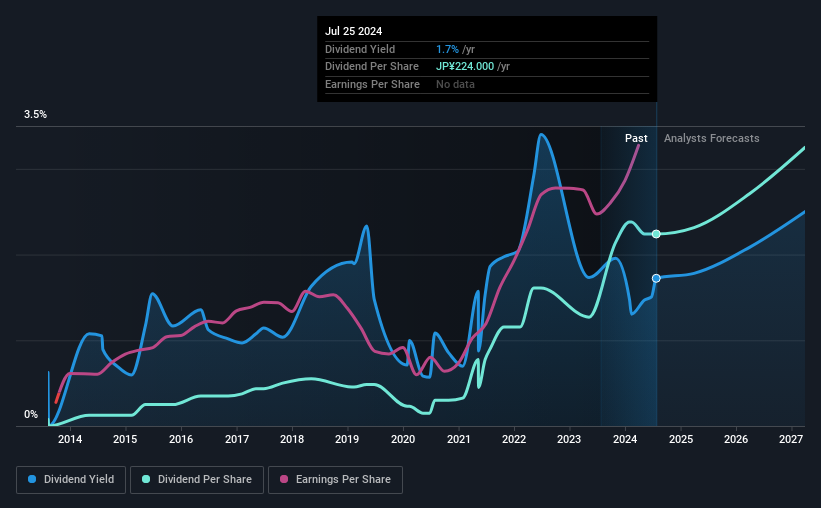Click the 'Earnings Per Share' tooltip row label
Image resolution: width=821 pixels, height=508 pixels.
pos(372,84)
